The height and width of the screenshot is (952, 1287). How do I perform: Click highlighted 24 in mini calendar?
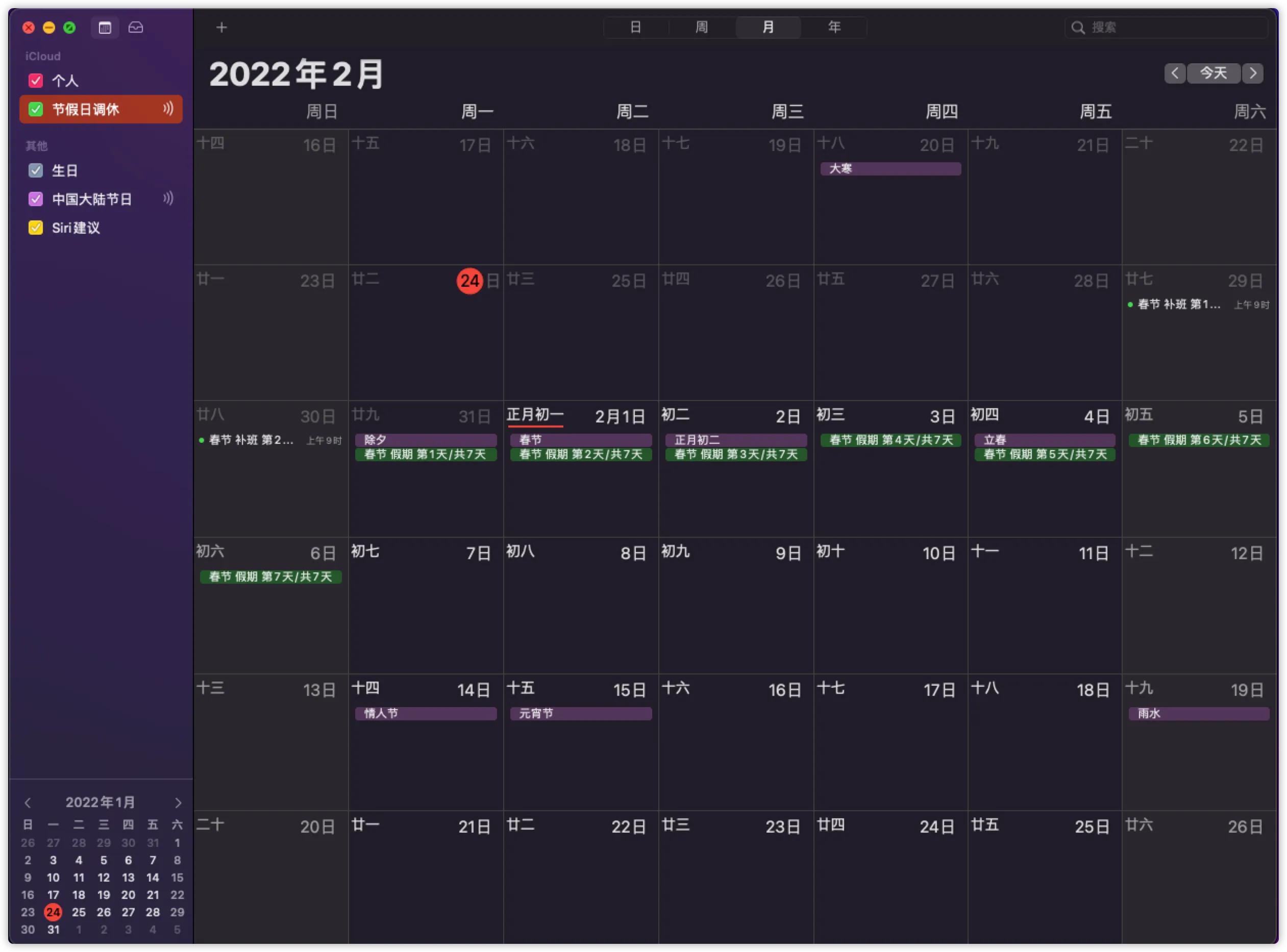click(x=53, y=912)
